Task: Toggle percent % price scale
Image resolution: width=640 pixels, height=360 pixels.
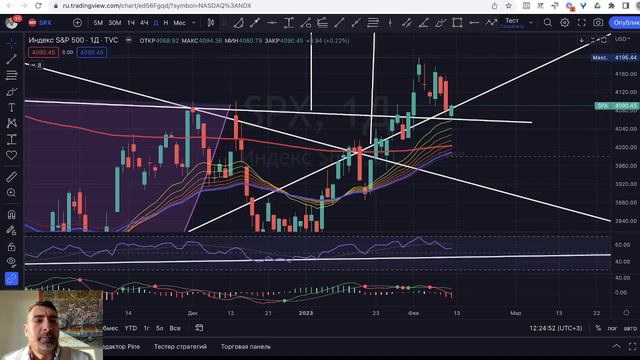Action: (598, 328)
